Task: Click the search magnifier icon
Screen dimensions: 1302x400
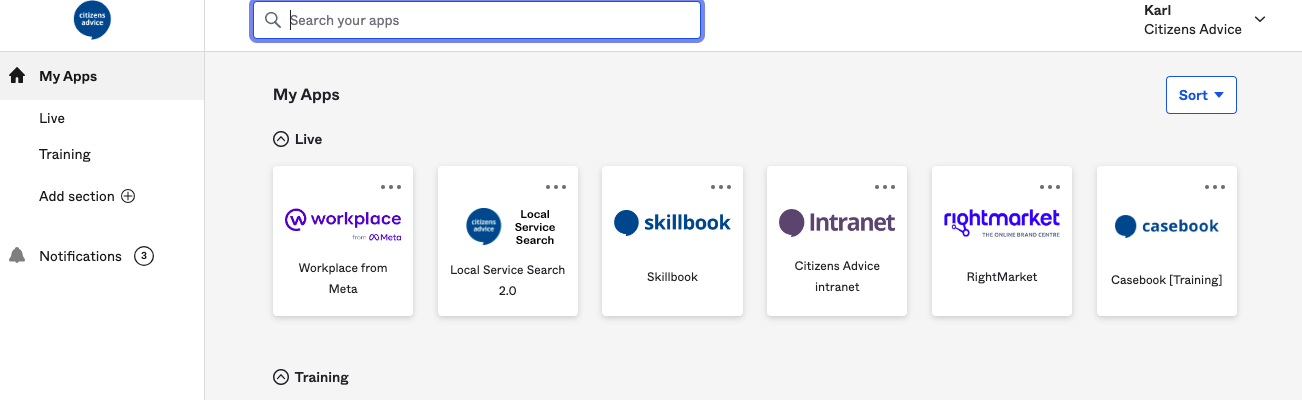Action: pos(272,20)
